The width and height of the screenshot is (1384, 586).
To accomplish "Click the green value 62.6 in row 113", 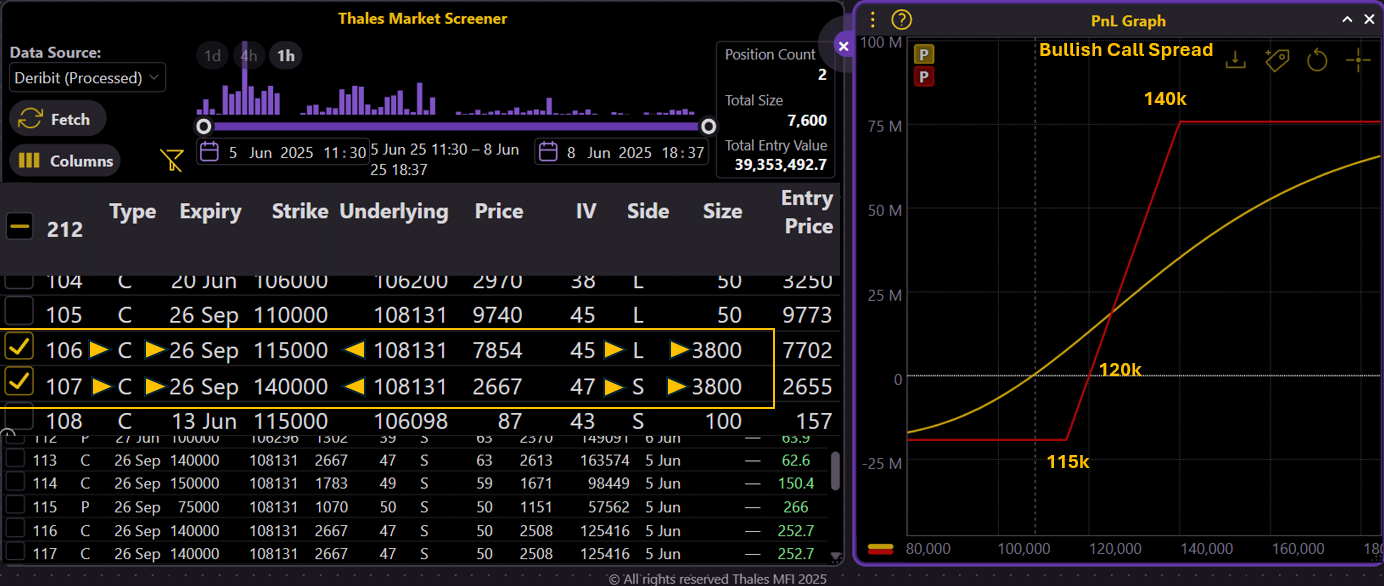I will tap(797, 460).
